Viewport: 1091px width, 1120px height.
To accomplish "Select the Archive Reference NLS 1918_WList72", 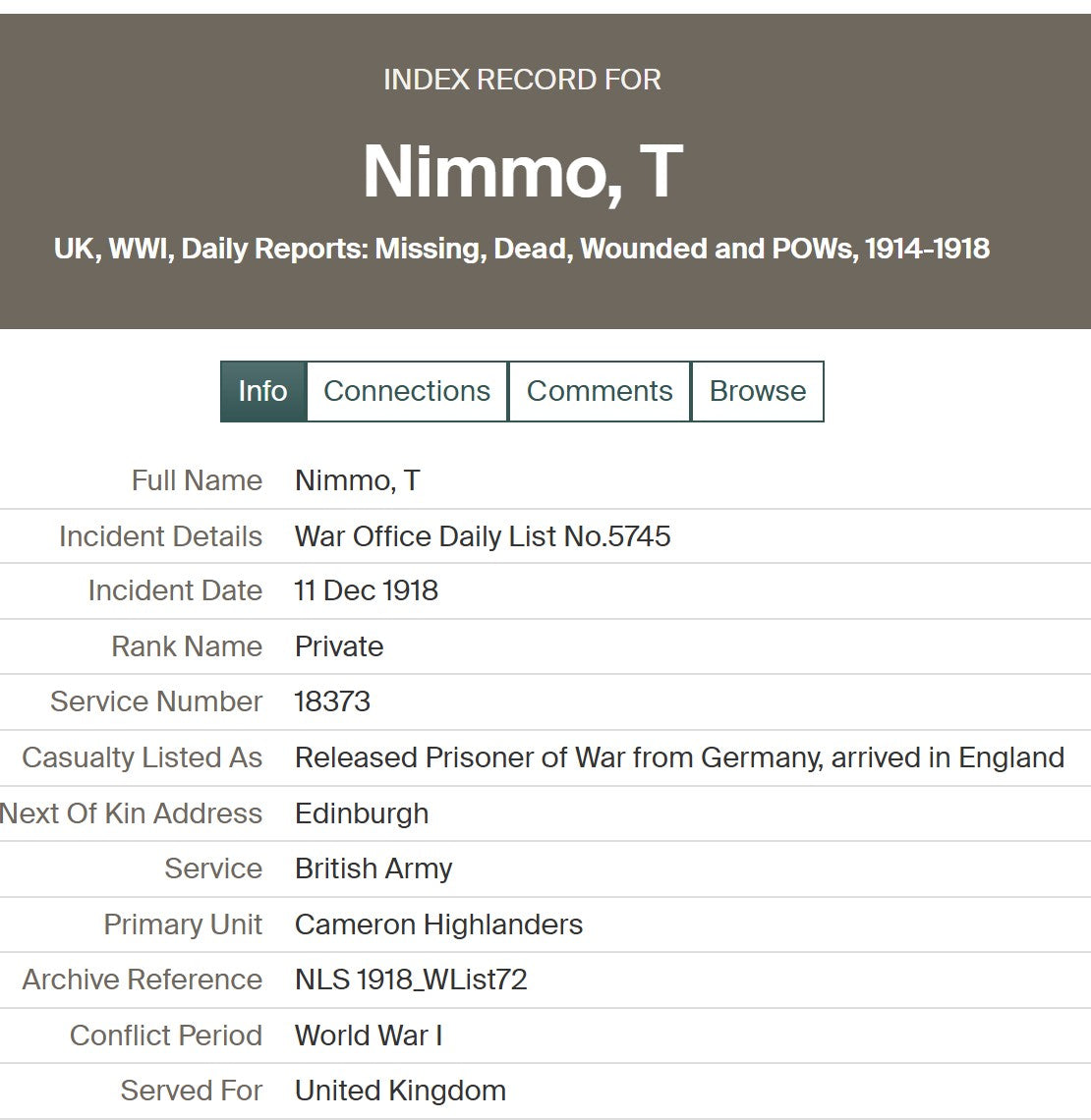I will (x=411, y=980).
